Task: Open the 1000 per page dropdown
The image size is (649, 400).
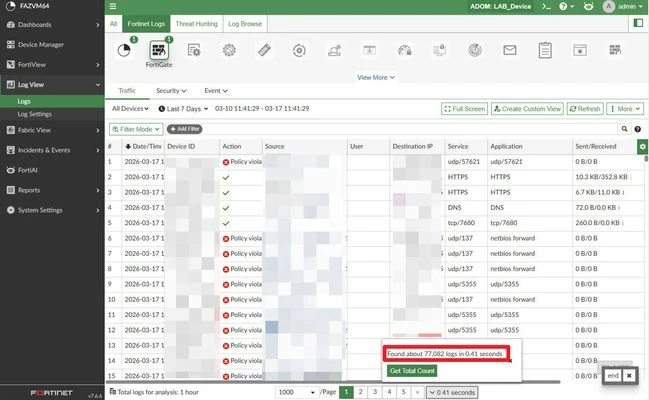Action: [x=296, y=392]
